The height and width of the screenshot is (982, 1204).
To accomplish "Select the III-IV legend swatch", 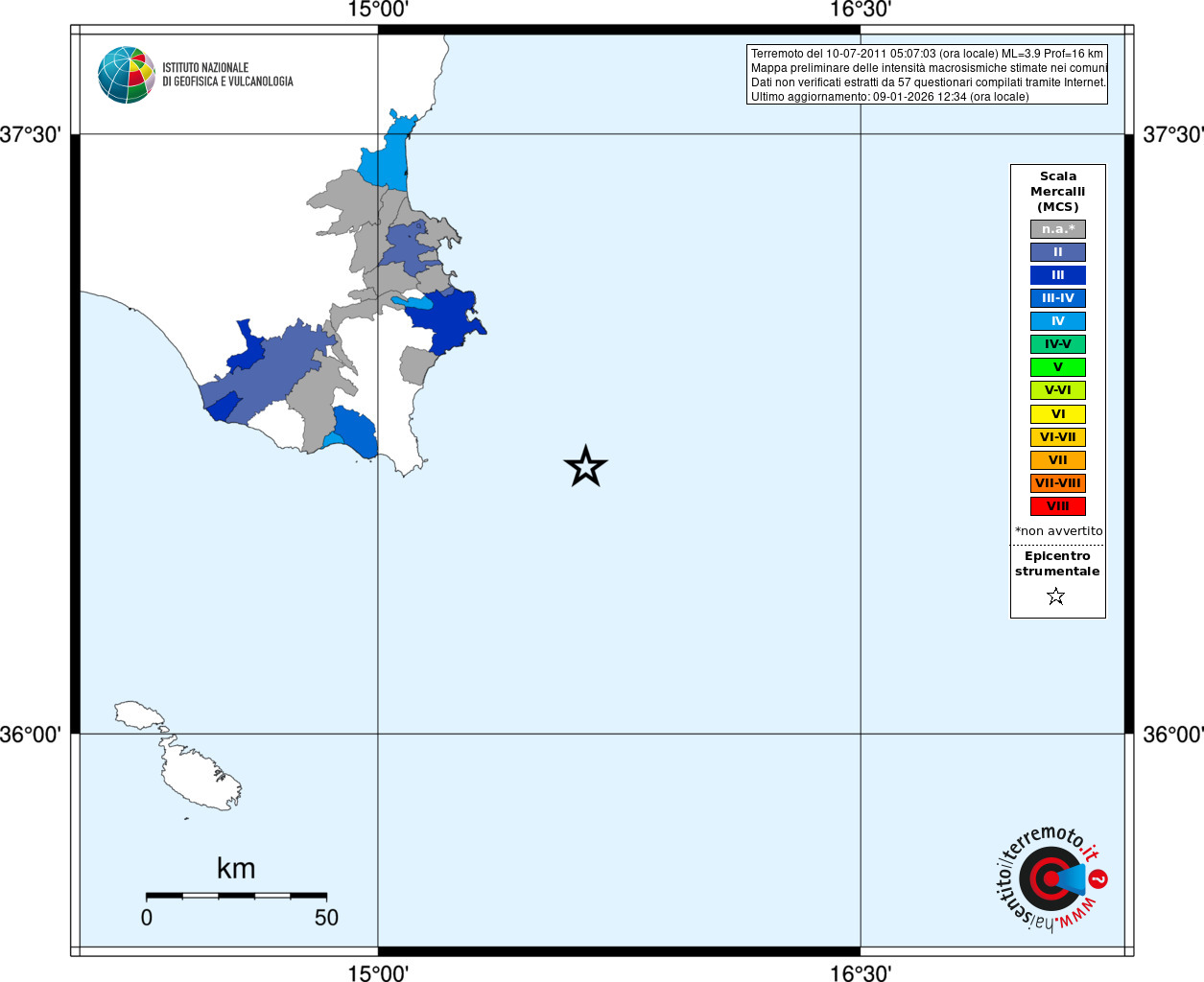I will pos(1058,298).
